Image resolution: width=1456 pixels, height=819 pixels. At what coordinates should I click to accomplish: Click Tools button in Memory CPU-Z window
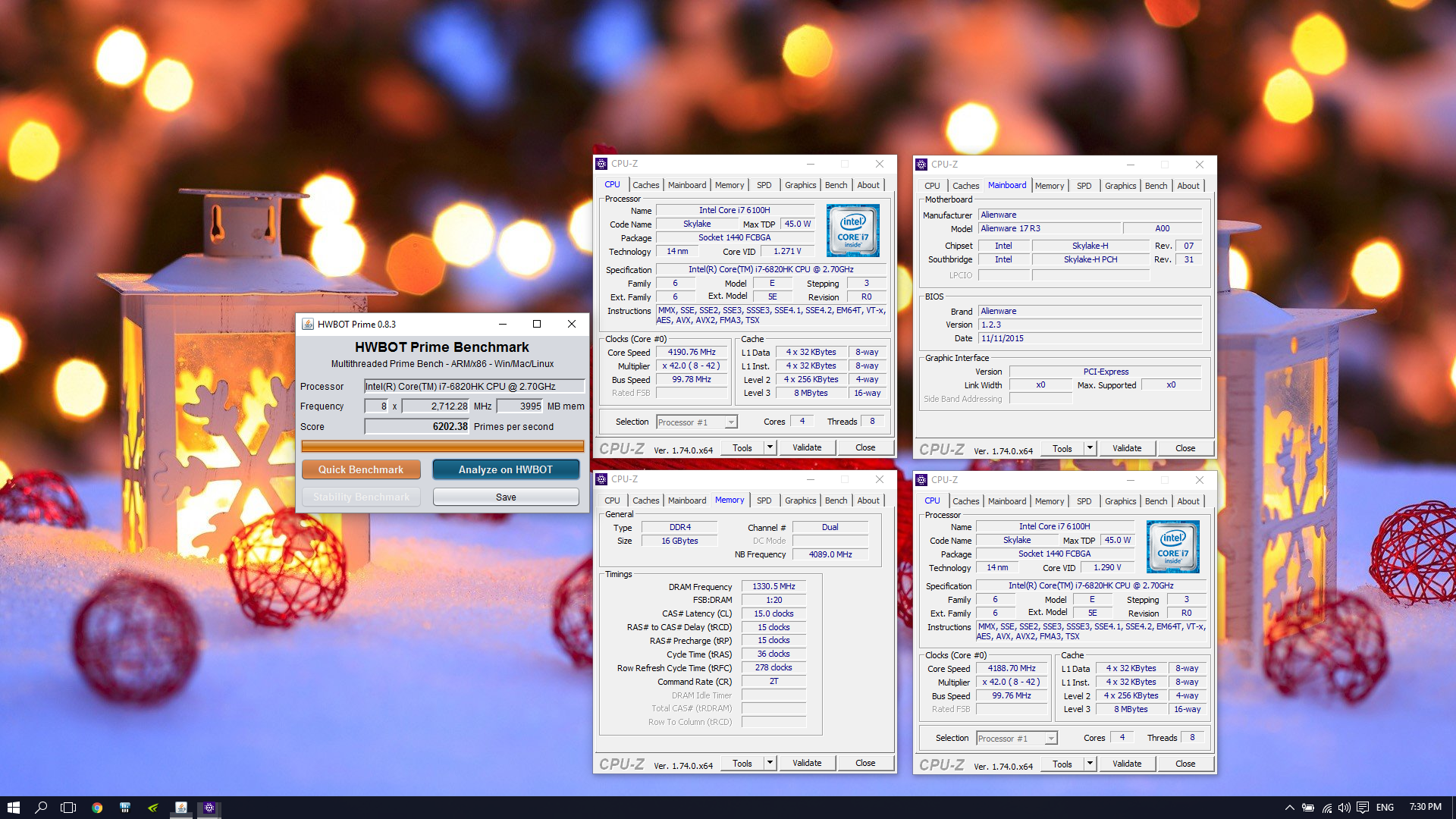coord(742,763)
